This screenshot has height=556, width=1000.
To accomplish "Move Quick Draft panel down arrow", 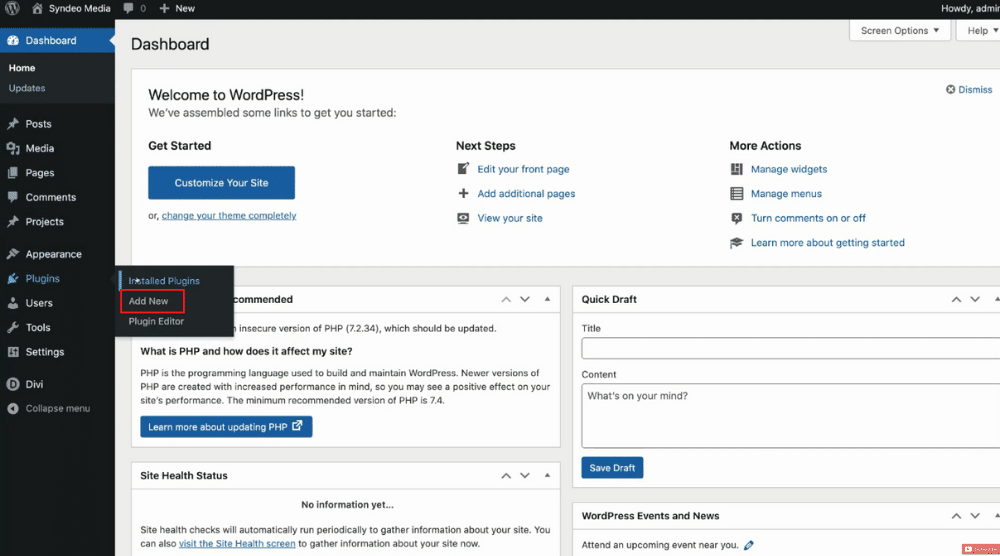I will pyautogui.click(x=975, y=300).
